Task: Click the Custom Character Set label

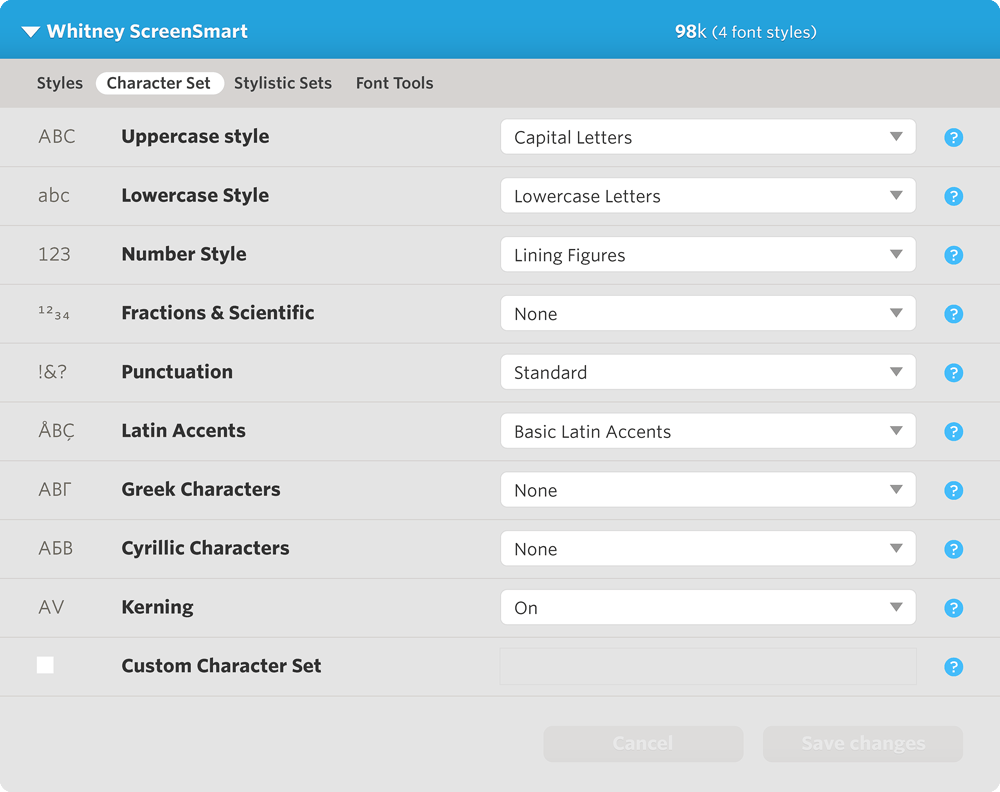Action: point(221,666)
